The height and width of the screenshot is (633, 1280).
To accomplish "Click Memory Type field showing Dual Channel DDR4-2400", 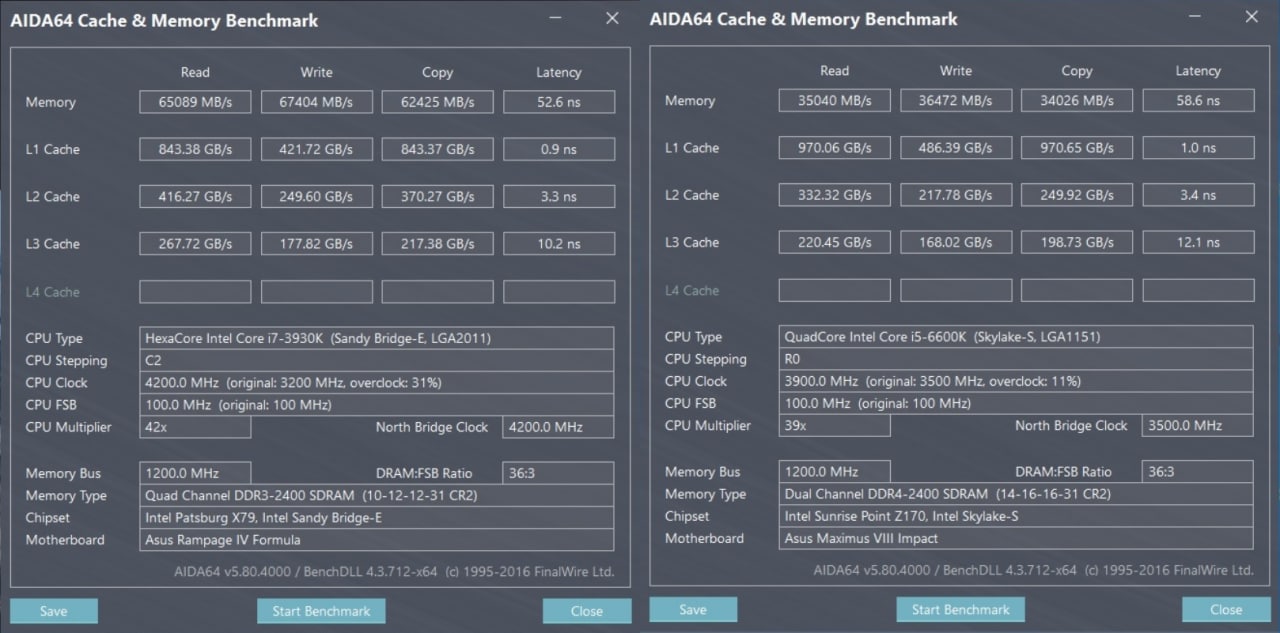I will 1016,493.
